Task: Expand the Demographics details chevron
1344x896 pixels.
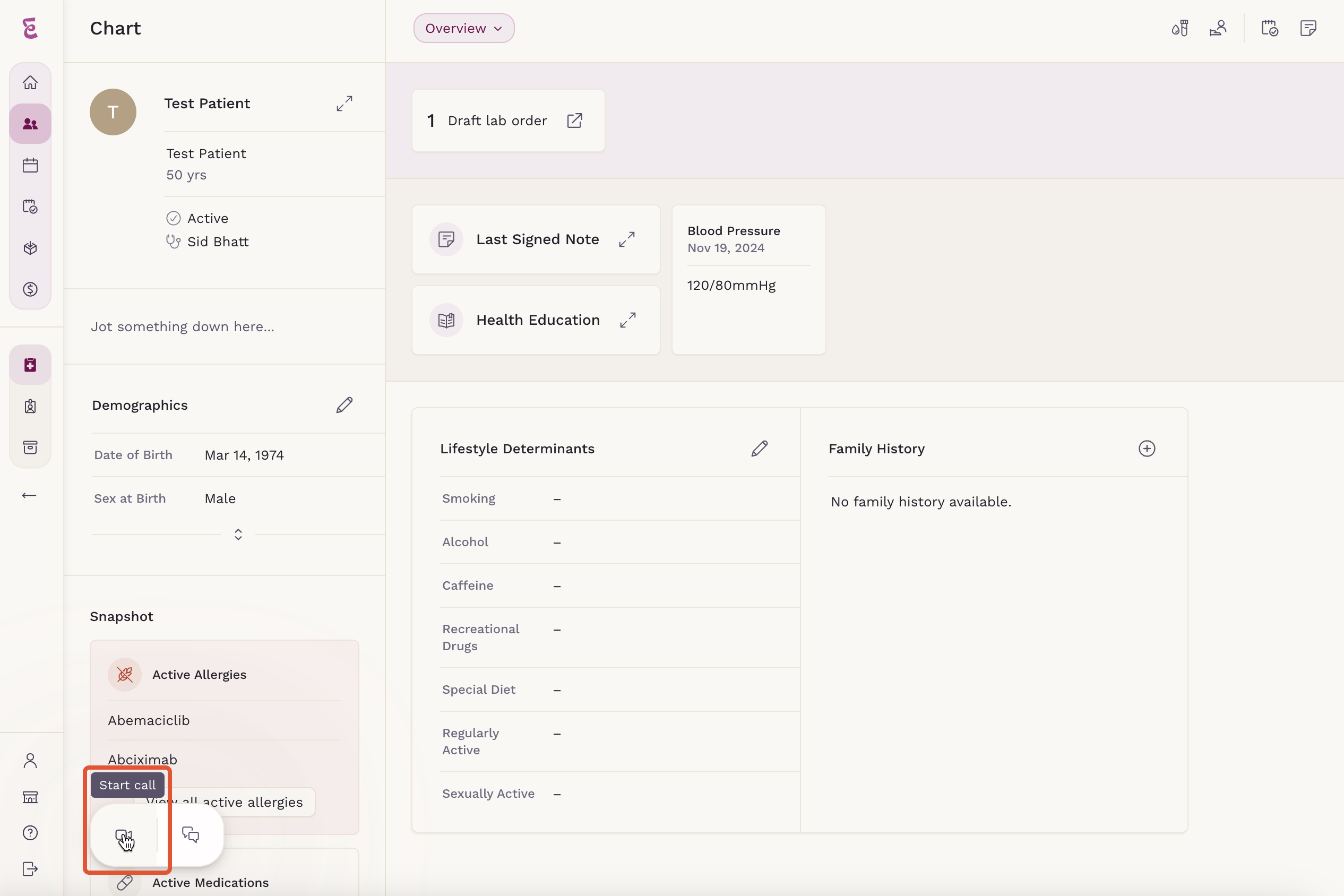Action: [238, 535]
